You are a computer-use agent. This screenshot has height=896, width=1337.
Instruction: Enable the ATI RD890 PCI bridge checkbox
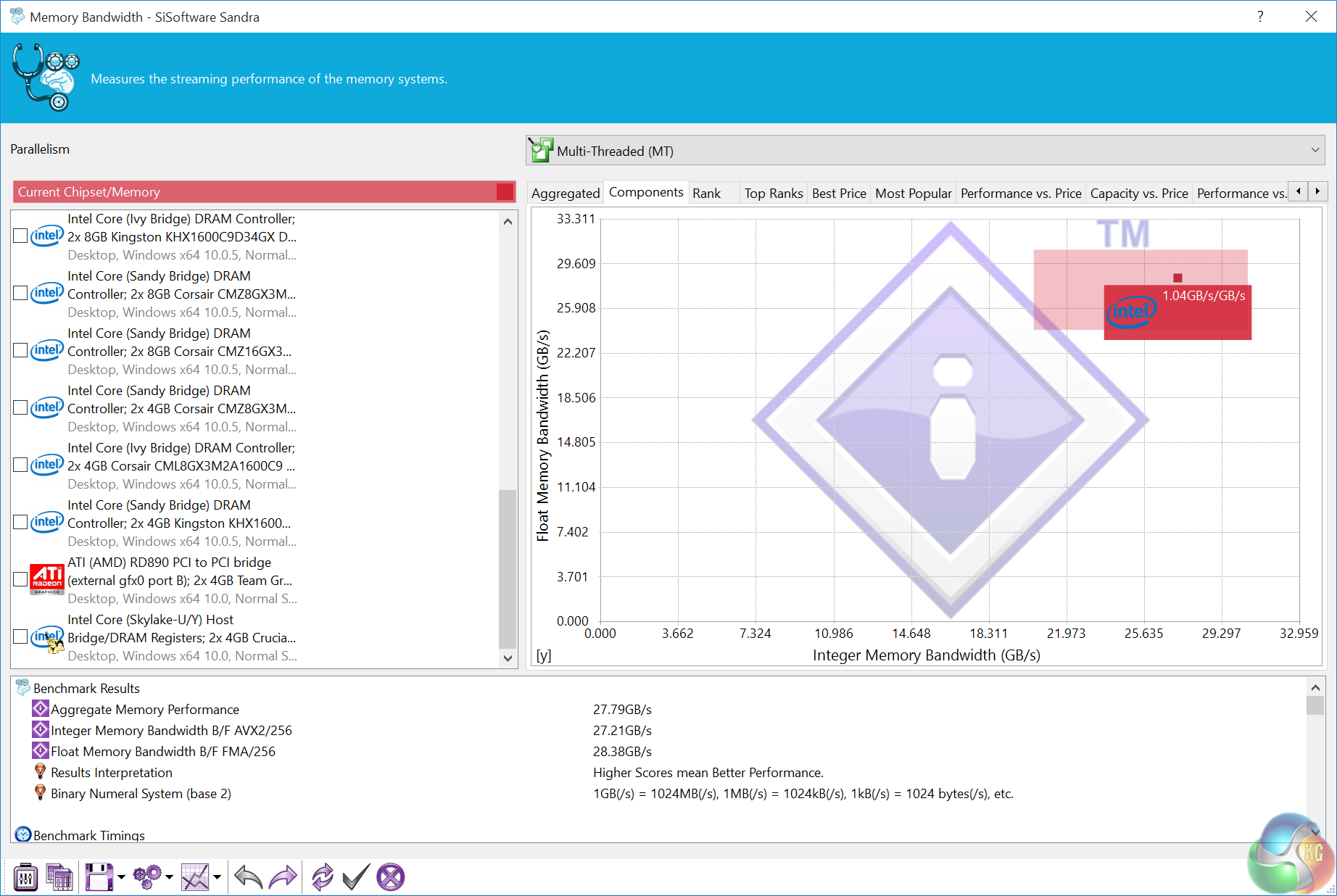click(x=21, y=579)
